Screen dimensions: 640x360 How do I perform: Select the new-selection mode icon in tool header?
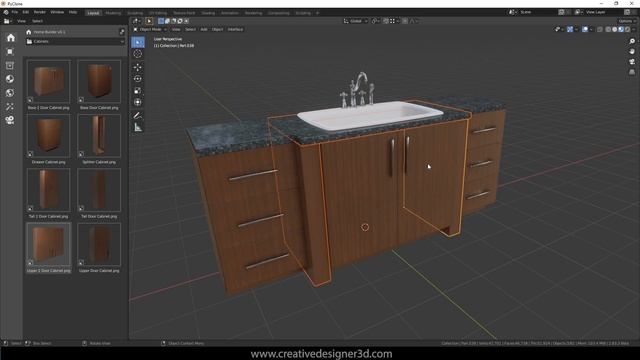pos(161,21)
